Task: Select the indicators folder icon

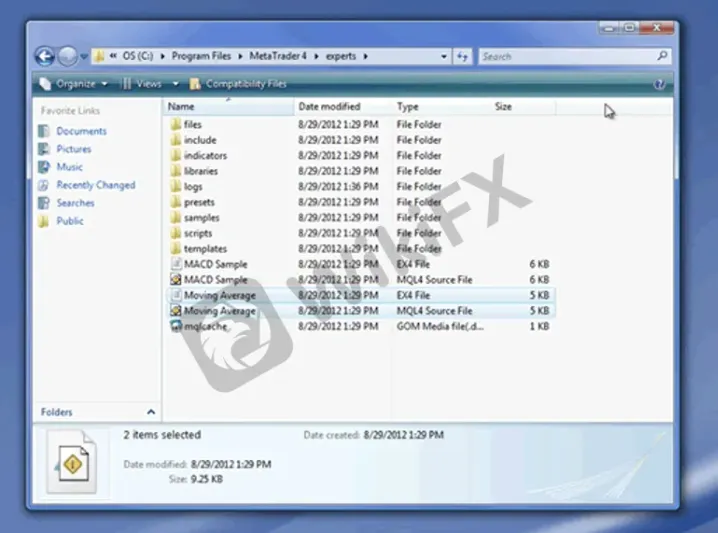Action: tap(176, 156)
